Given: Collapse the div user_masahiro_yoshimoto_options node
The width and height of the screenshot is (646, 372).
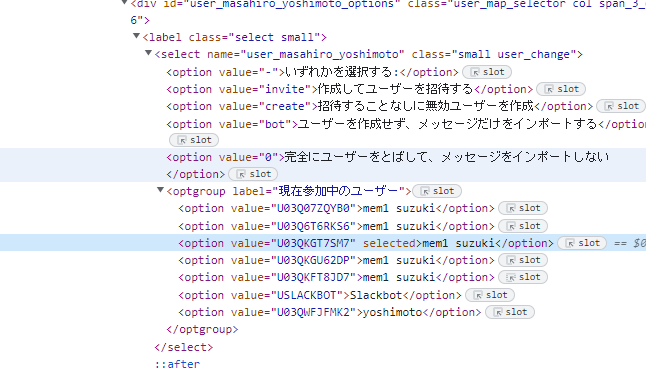Looking at the screenshot, I should pos(124,2).
